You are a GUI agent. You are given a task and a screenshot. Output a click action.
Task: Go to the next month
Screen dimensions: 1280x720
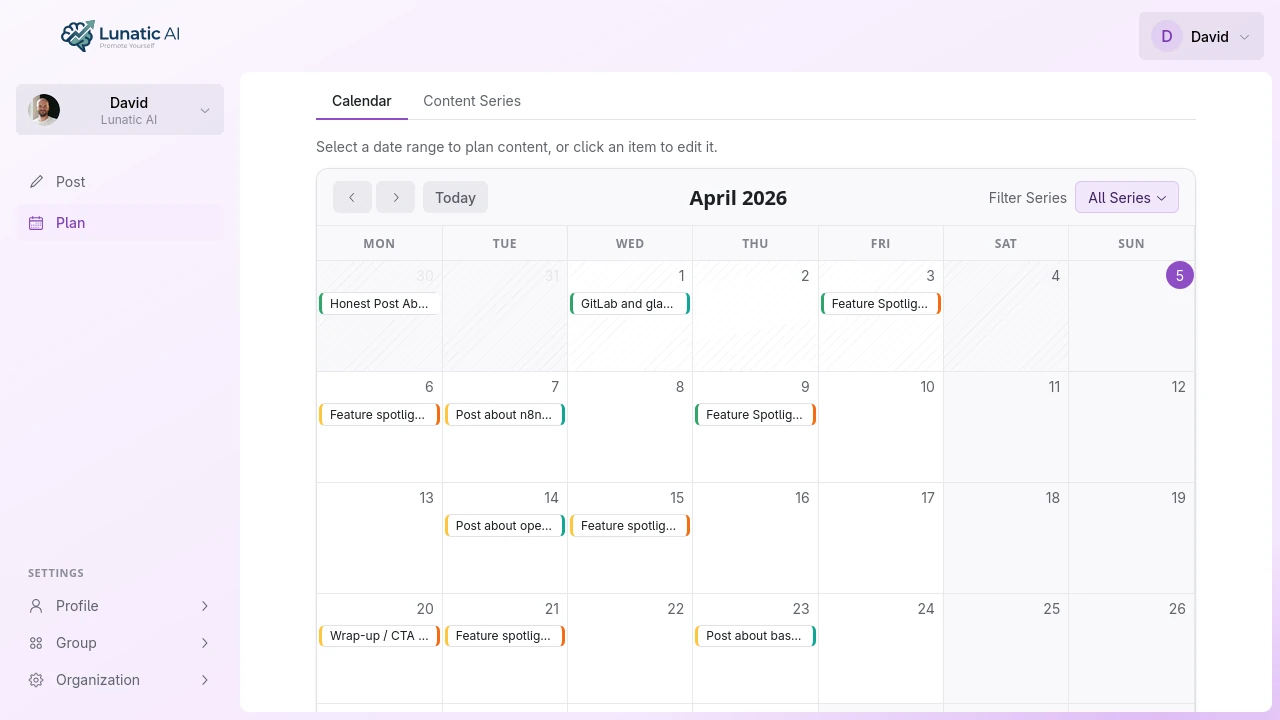396,198
